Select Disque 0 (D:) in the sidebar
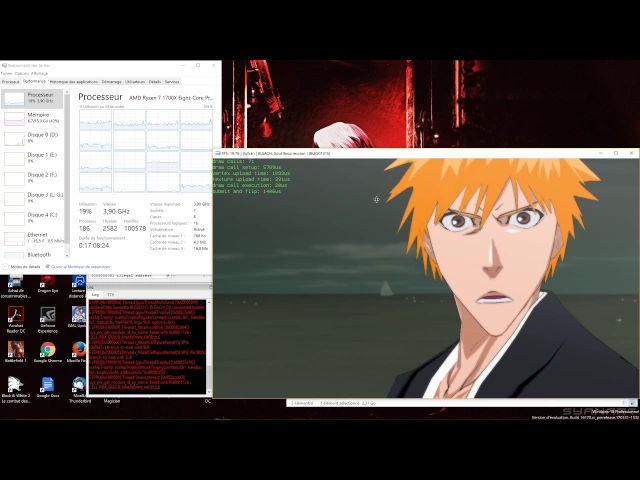The width and height of the screenshot is (640, 480). point(32,138)
